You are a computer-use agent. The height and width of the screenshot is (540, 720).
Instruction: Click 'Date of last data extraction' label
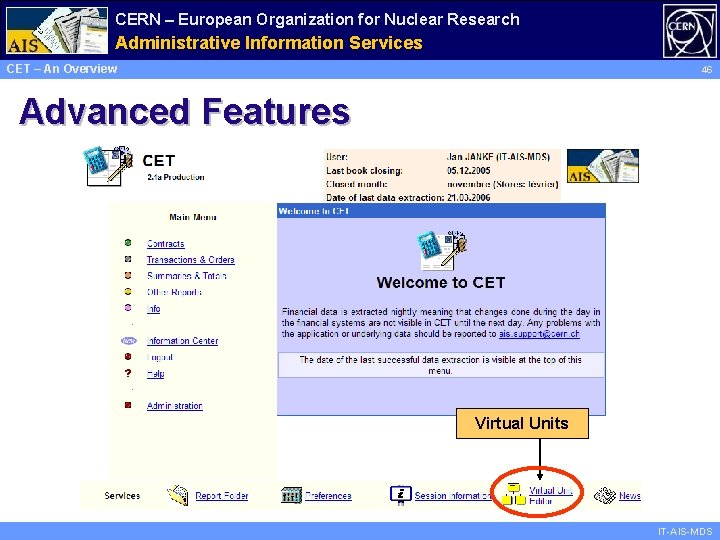click(385, 198)
